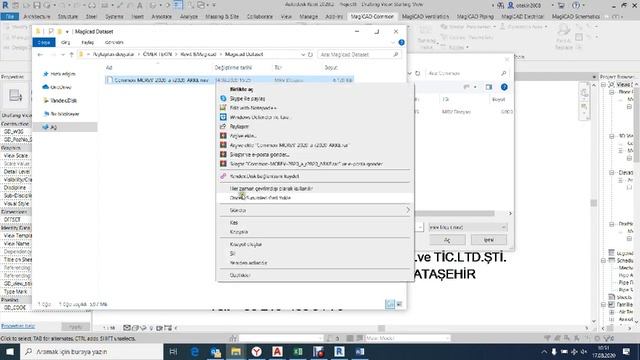Click the open dialog search field
This screenshot has height=360, width=640.
467,73
